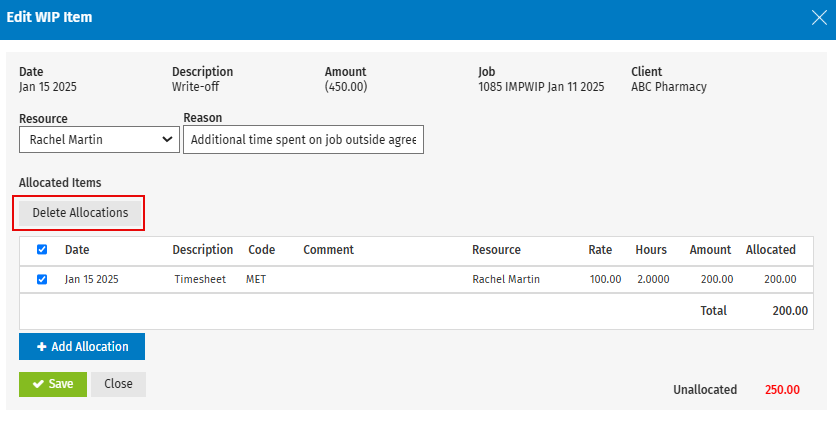Viewport: 836px width, 421px height.
Task: Click the Timesheet description cell
Action: point(200,279)
